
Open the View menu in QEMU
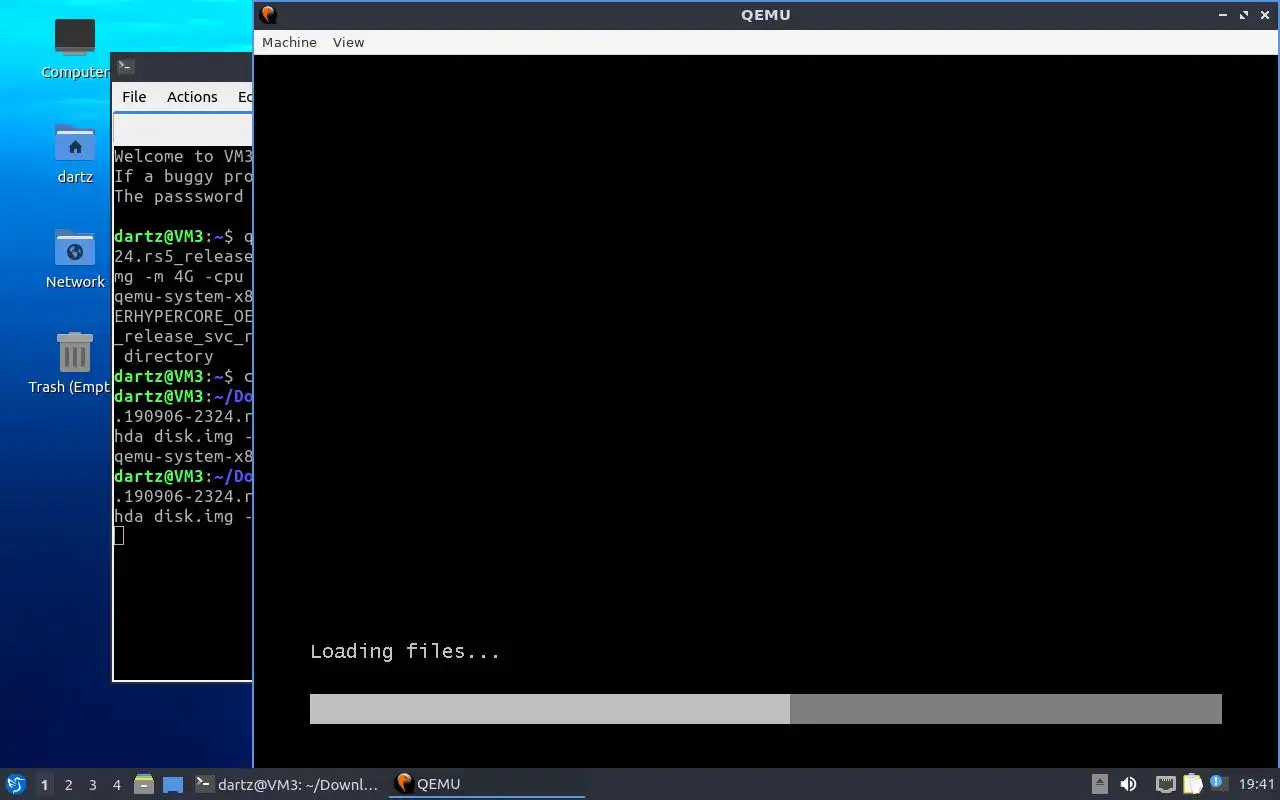click(348, 42)
